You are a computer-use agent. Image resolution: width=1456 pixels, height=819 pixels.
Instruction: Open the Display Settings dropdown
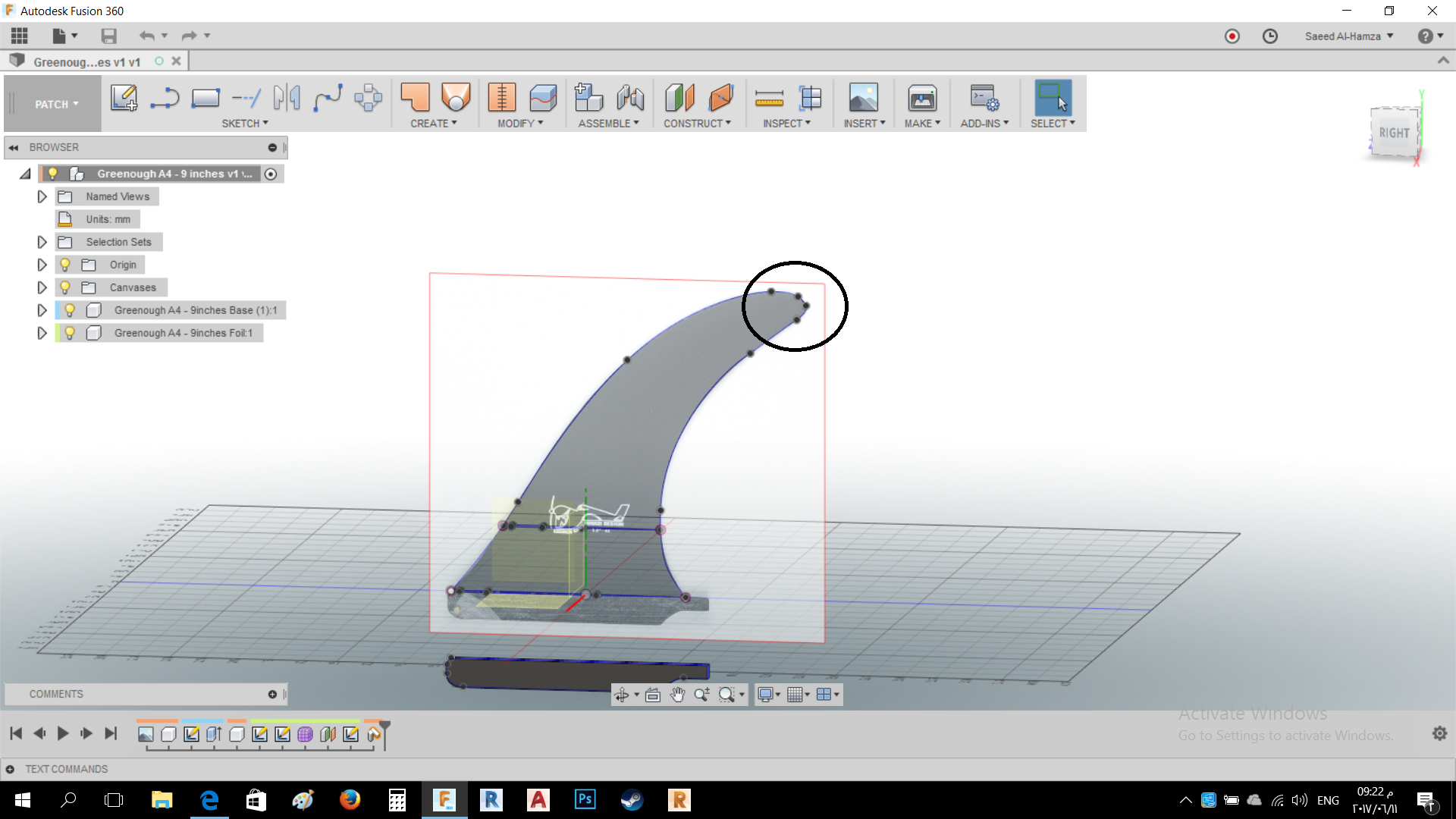tap(768, 694)
